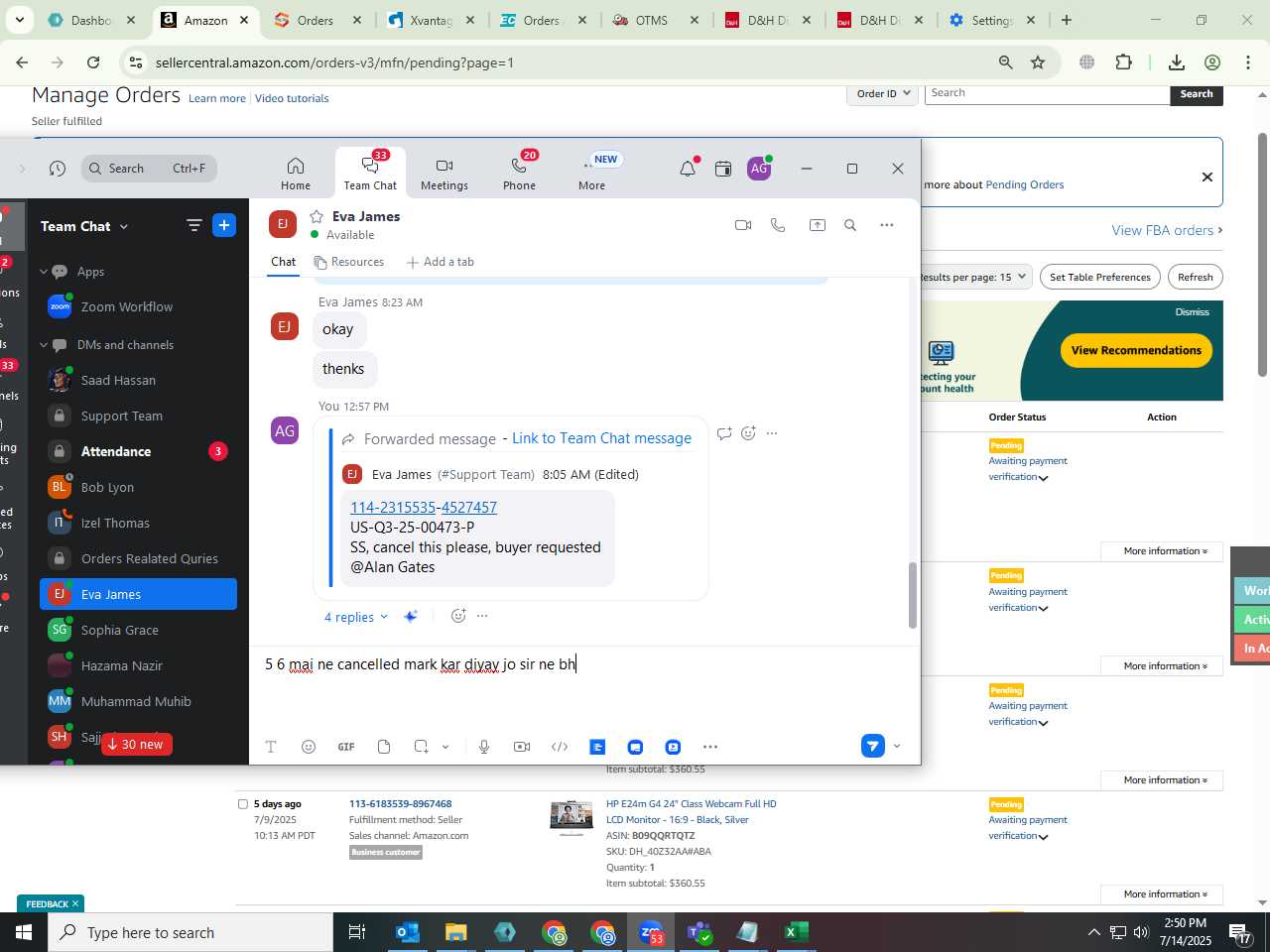Screen dimensions: 1270x952
Task: Collapse the DMs and channels section
Action: [x=44, y=345]
